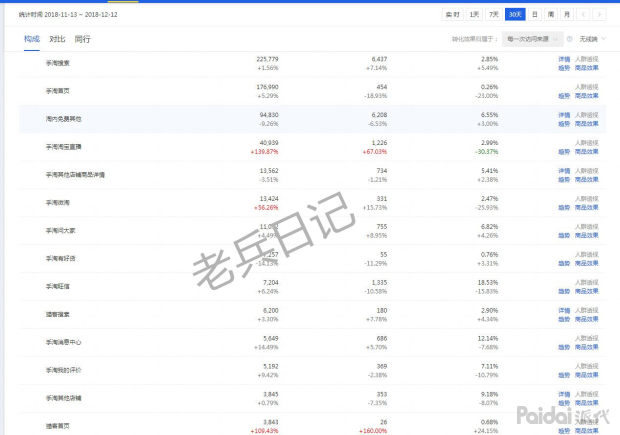Switch to the 周 date granularity

(551, 15)
